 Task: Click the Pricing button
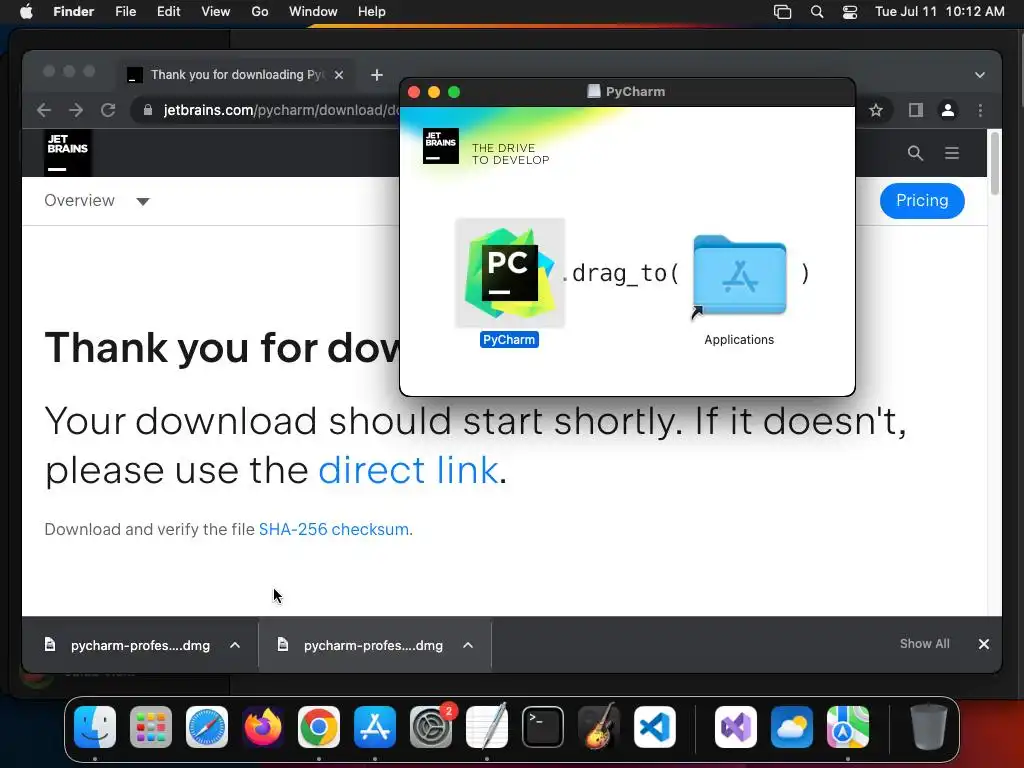point(921,200)
